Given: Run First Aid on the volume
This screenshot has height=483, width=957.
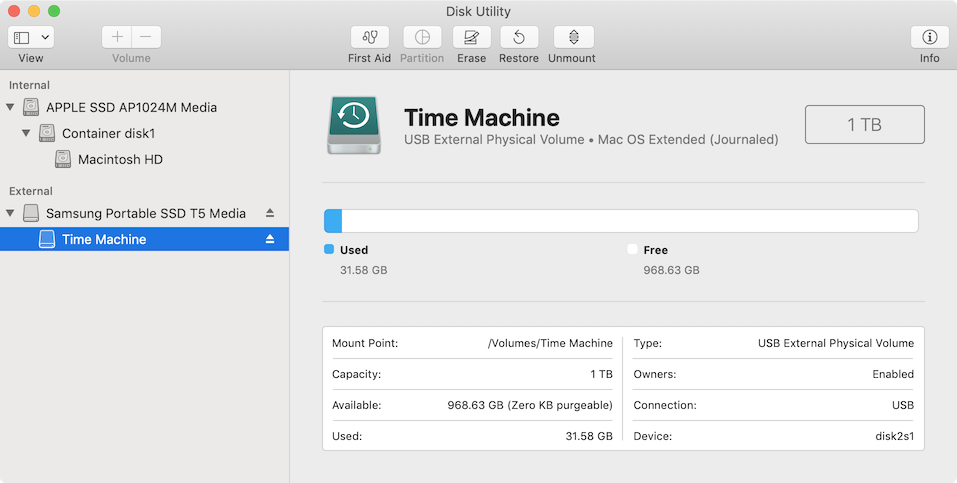Looking at the screenshot, I should pos(369,38).
